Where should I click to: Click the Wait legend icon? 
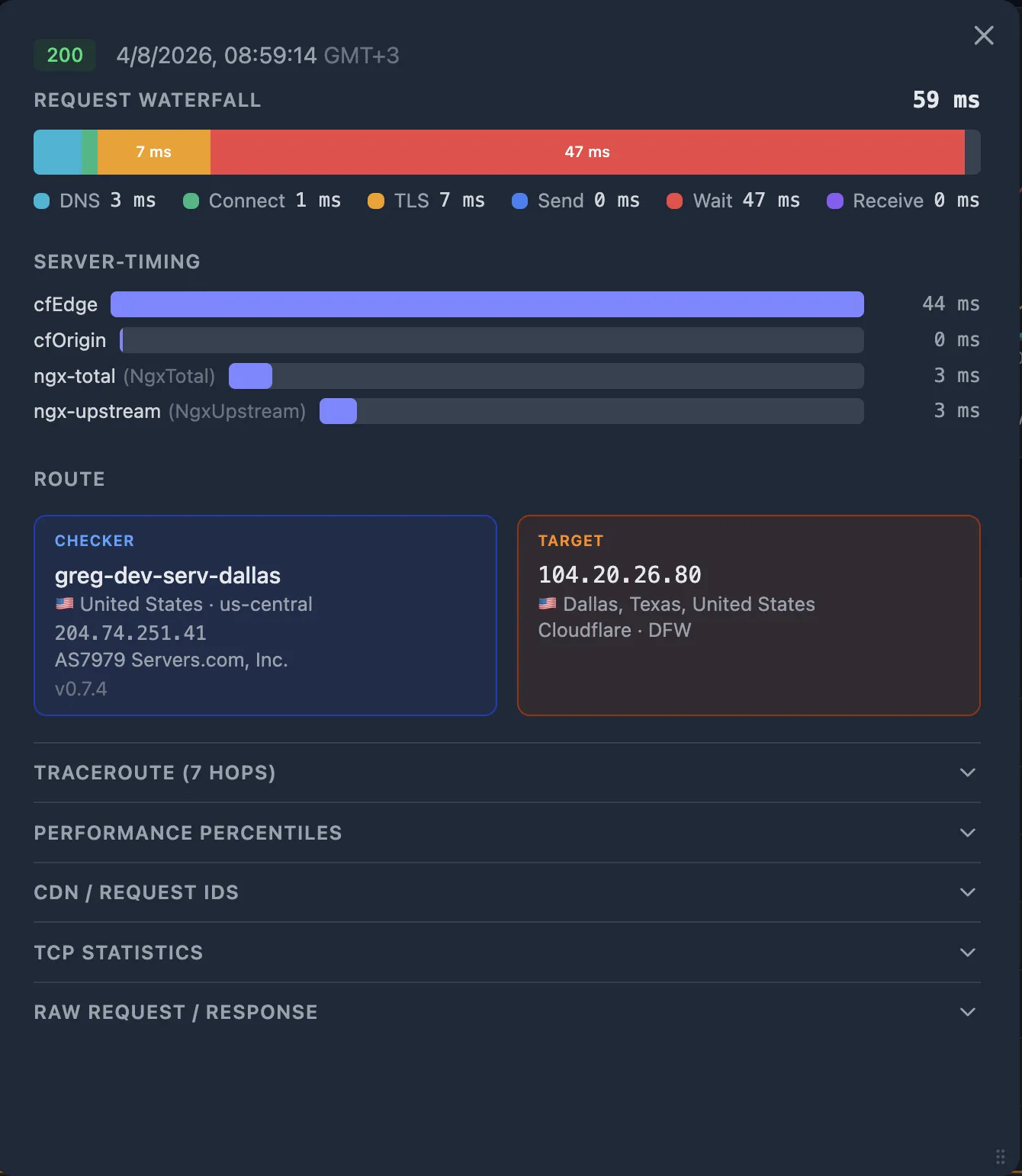(x=675, y=201)
